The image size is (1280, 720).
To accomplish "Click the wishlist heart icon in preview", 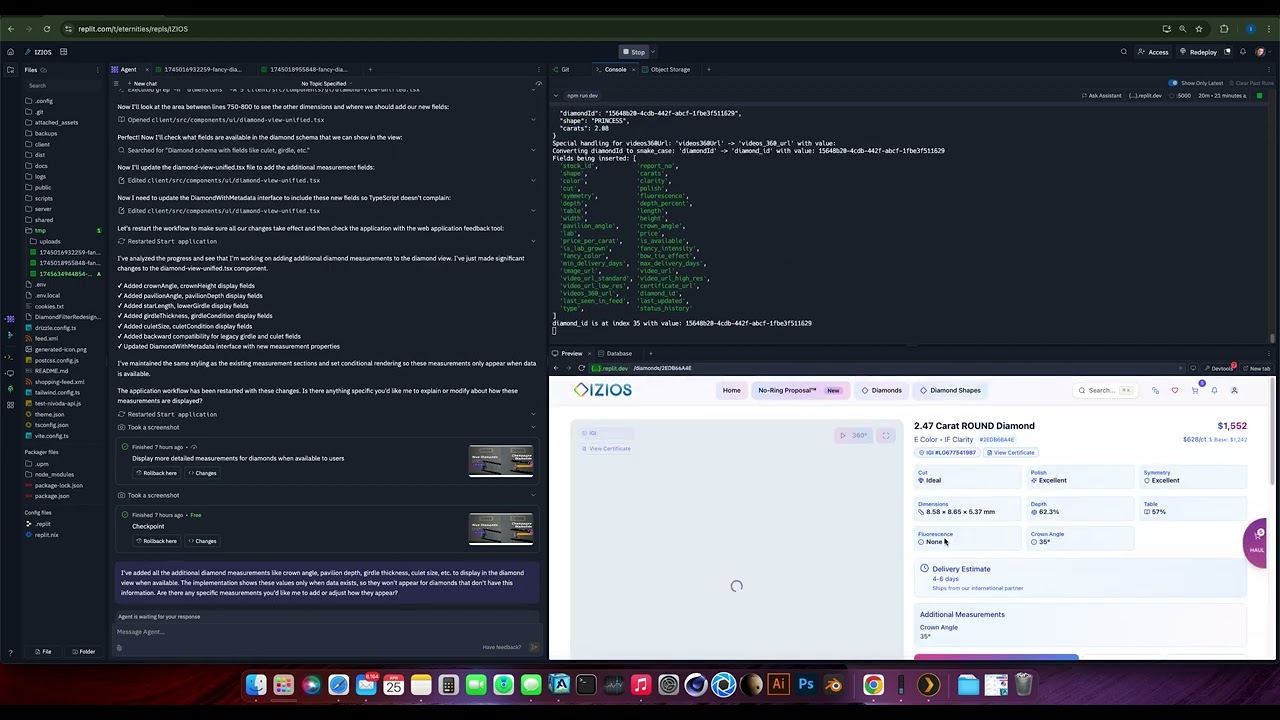I will click(1175, 391).
